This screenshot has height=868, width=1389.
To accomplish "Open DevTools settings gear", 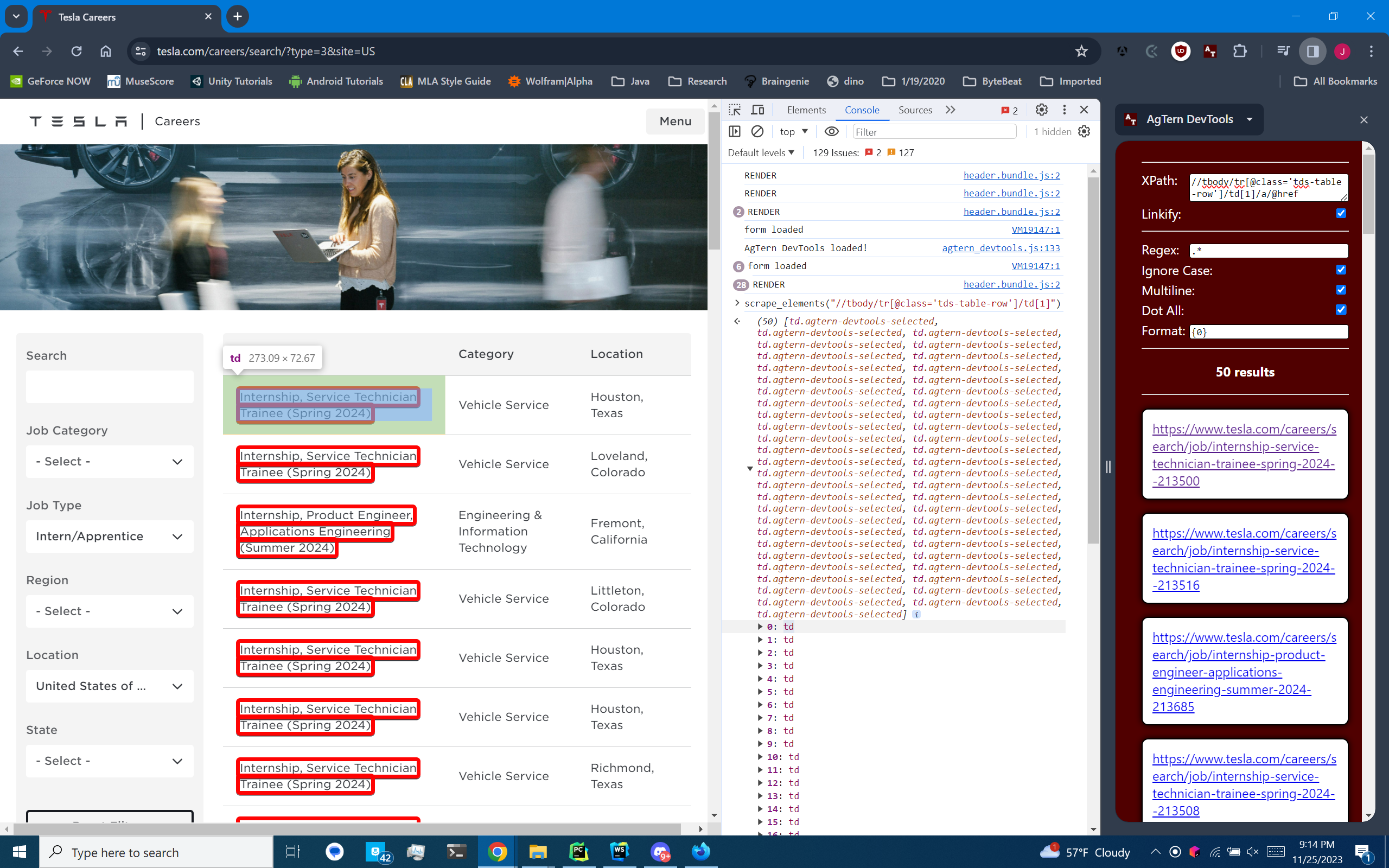I will tap(1041, 110).
